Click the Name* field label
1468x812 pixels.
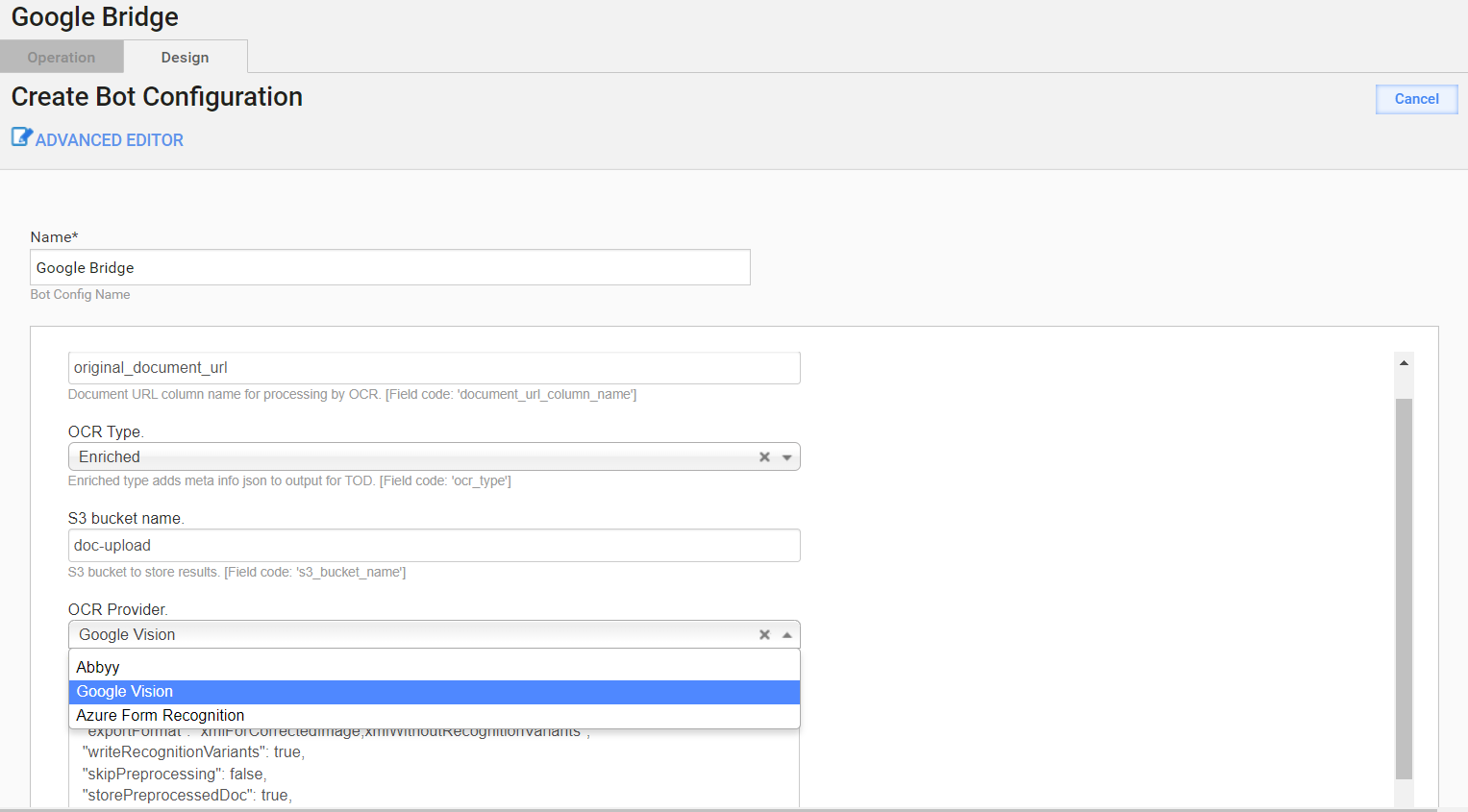54,237
